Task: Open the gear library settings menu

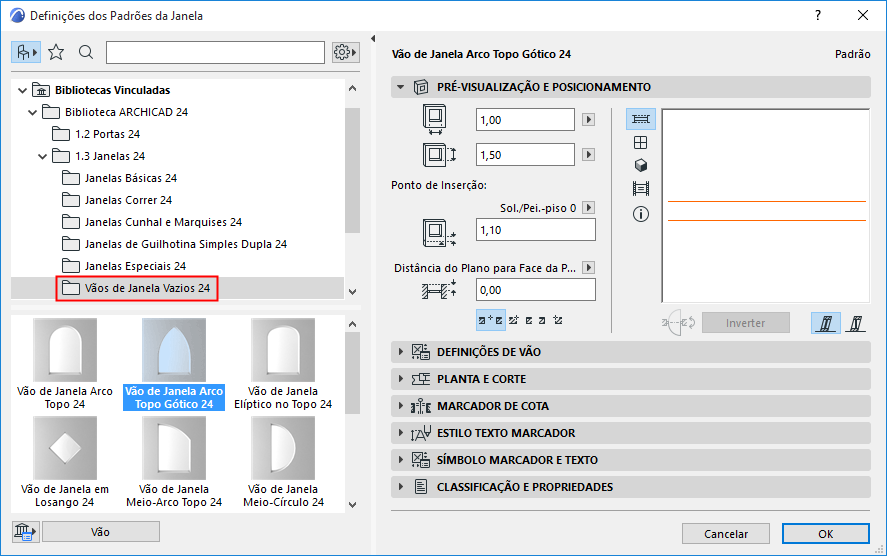Action: (x=345, y=53)
